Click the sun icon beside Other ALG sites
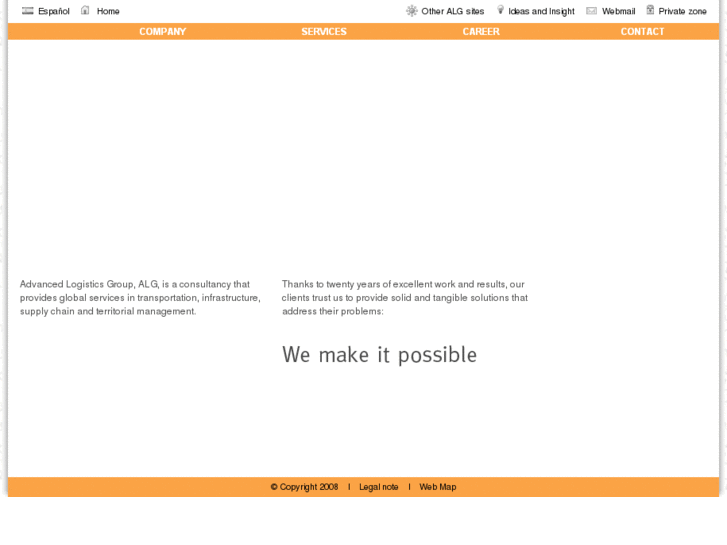Viewport: 727px width, 545px height. coord(412,11)
